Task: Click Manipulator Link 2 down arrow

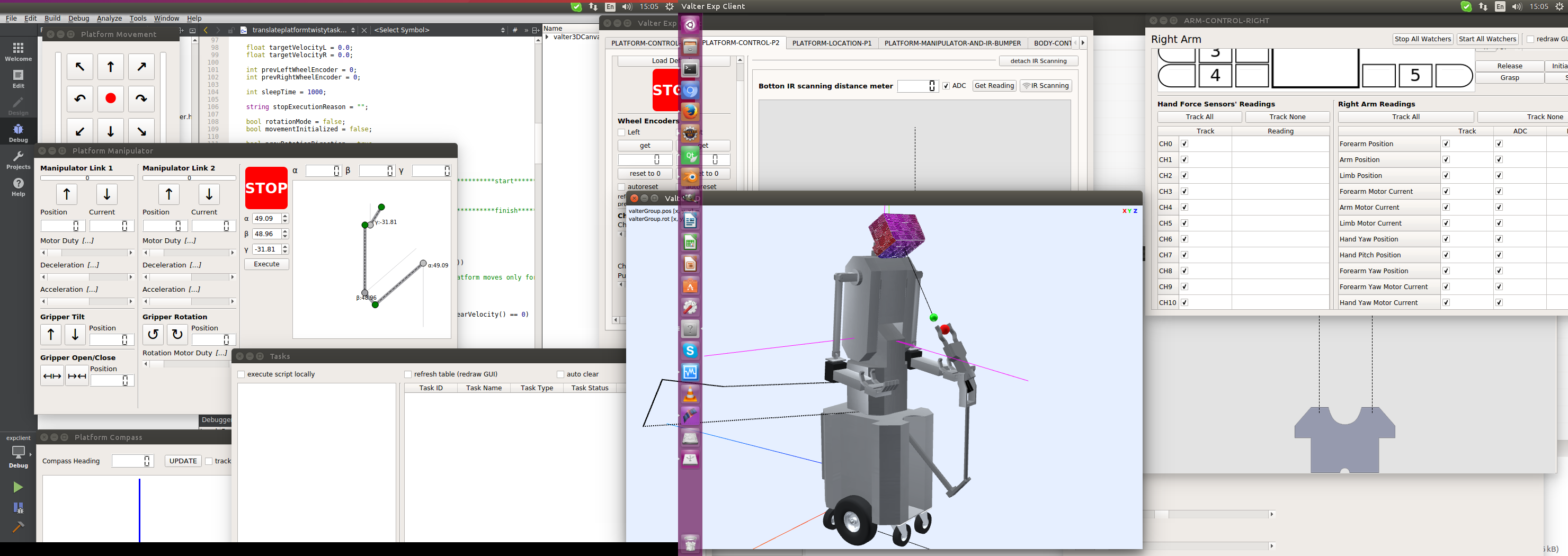Action: tap(209, 194)
